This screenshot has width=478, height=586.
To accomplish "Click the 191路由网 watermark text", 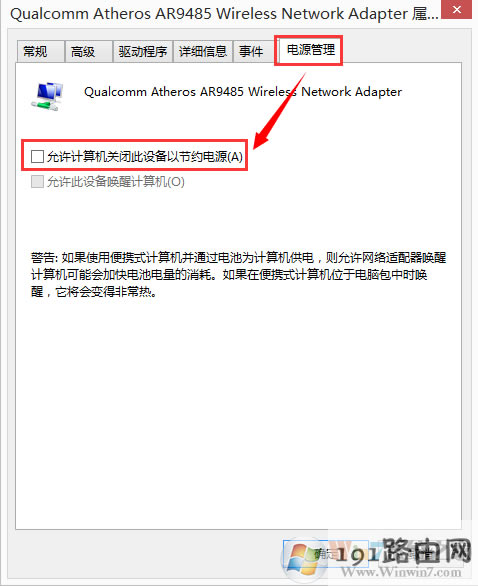I will (x=403, y=552).
